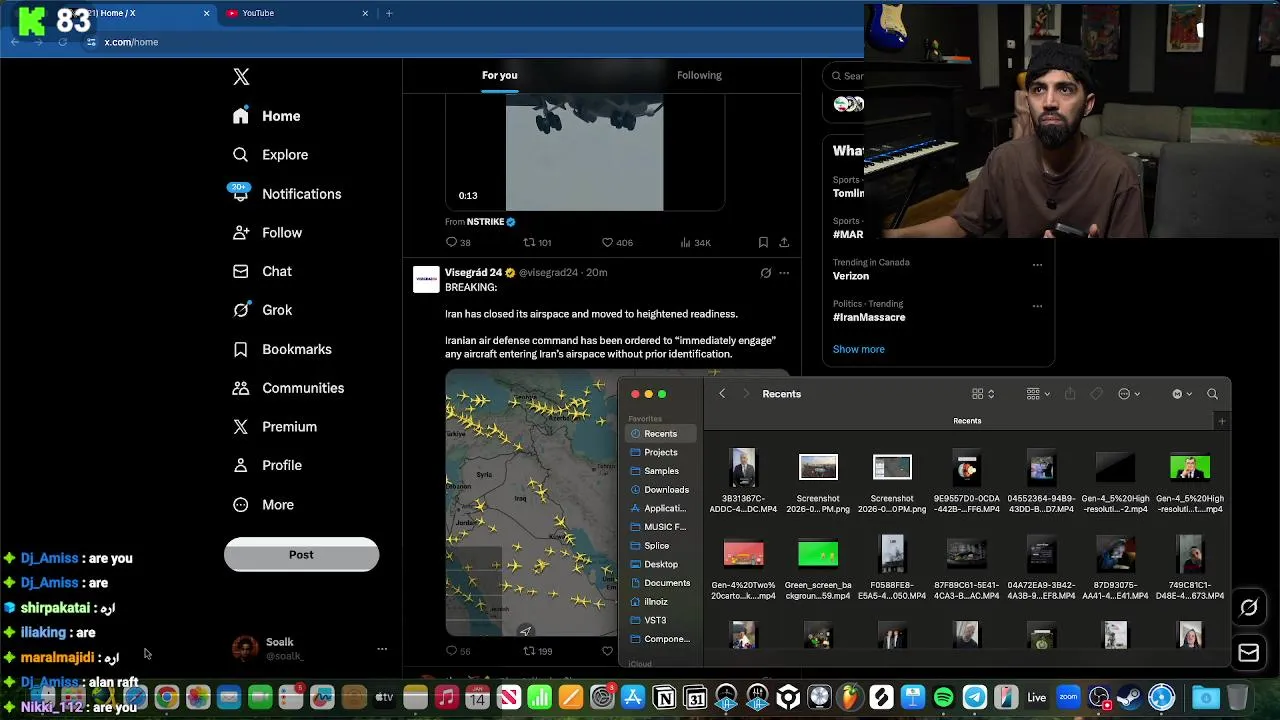The height and width of the screenshot is (720, 1280).
Task: Click the X search field
Action: (x=846, y=76)
